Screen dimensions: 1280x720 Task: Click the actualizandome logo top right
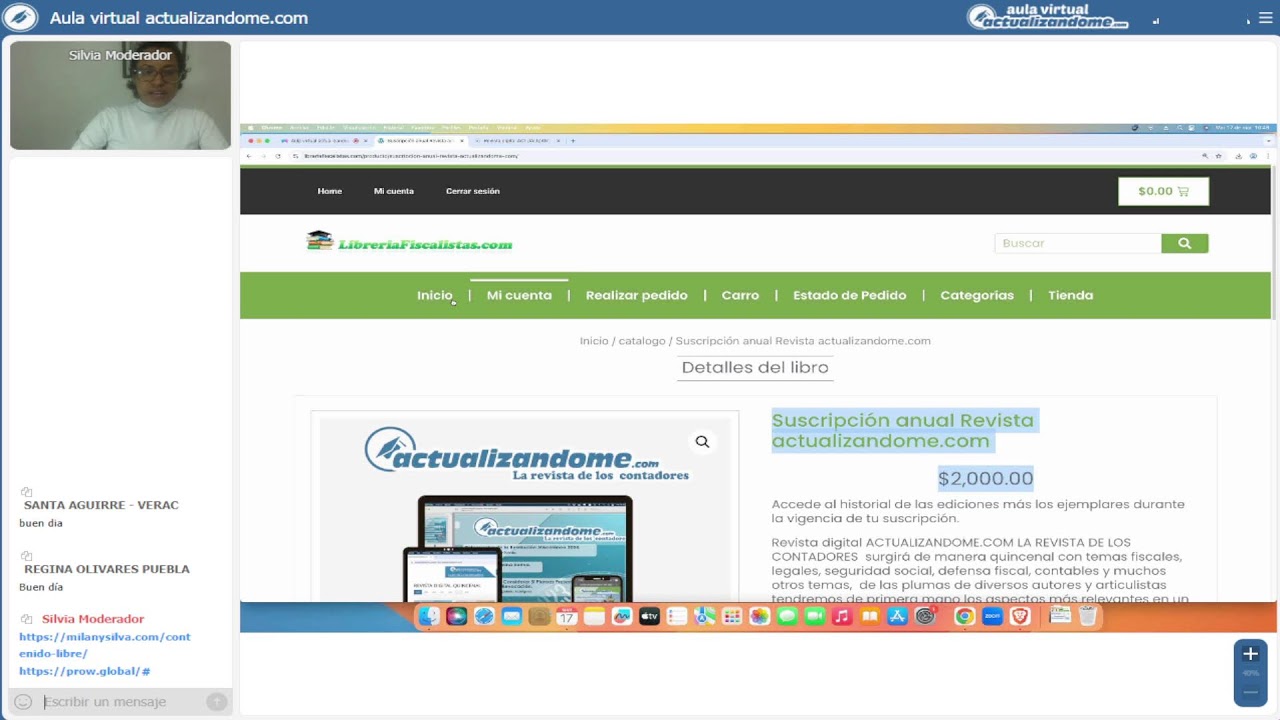coord(1047,17)
